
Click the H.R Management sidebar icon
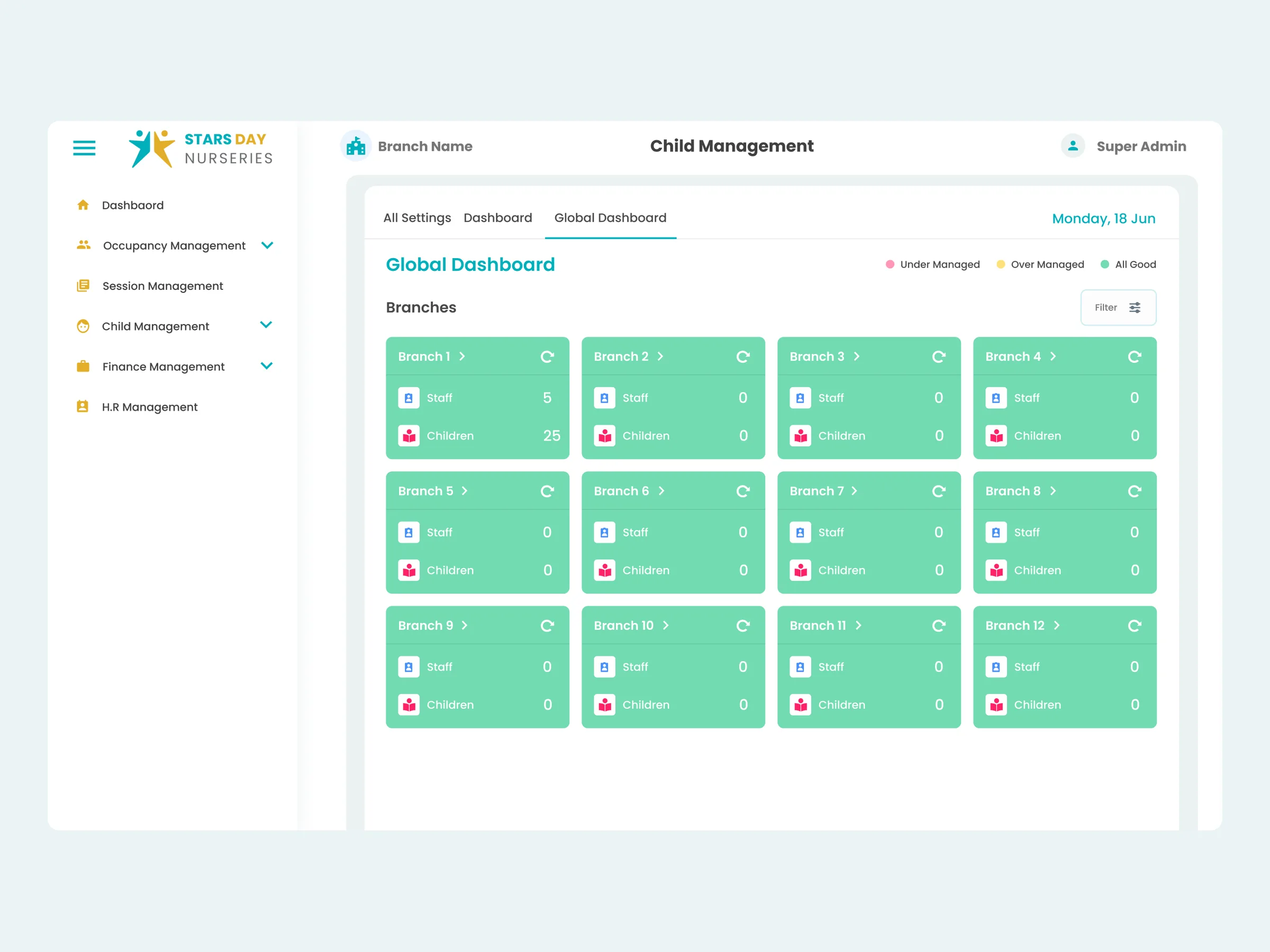83,406
